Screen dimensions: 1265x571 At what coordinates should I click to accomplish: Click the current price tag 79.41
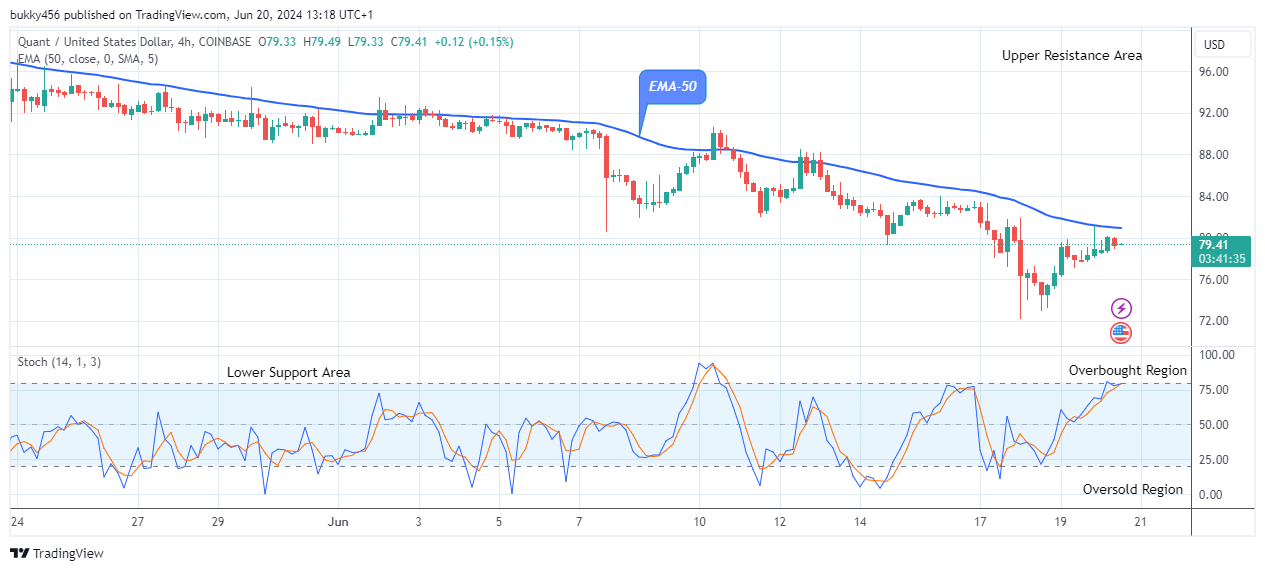(1223, 244)
